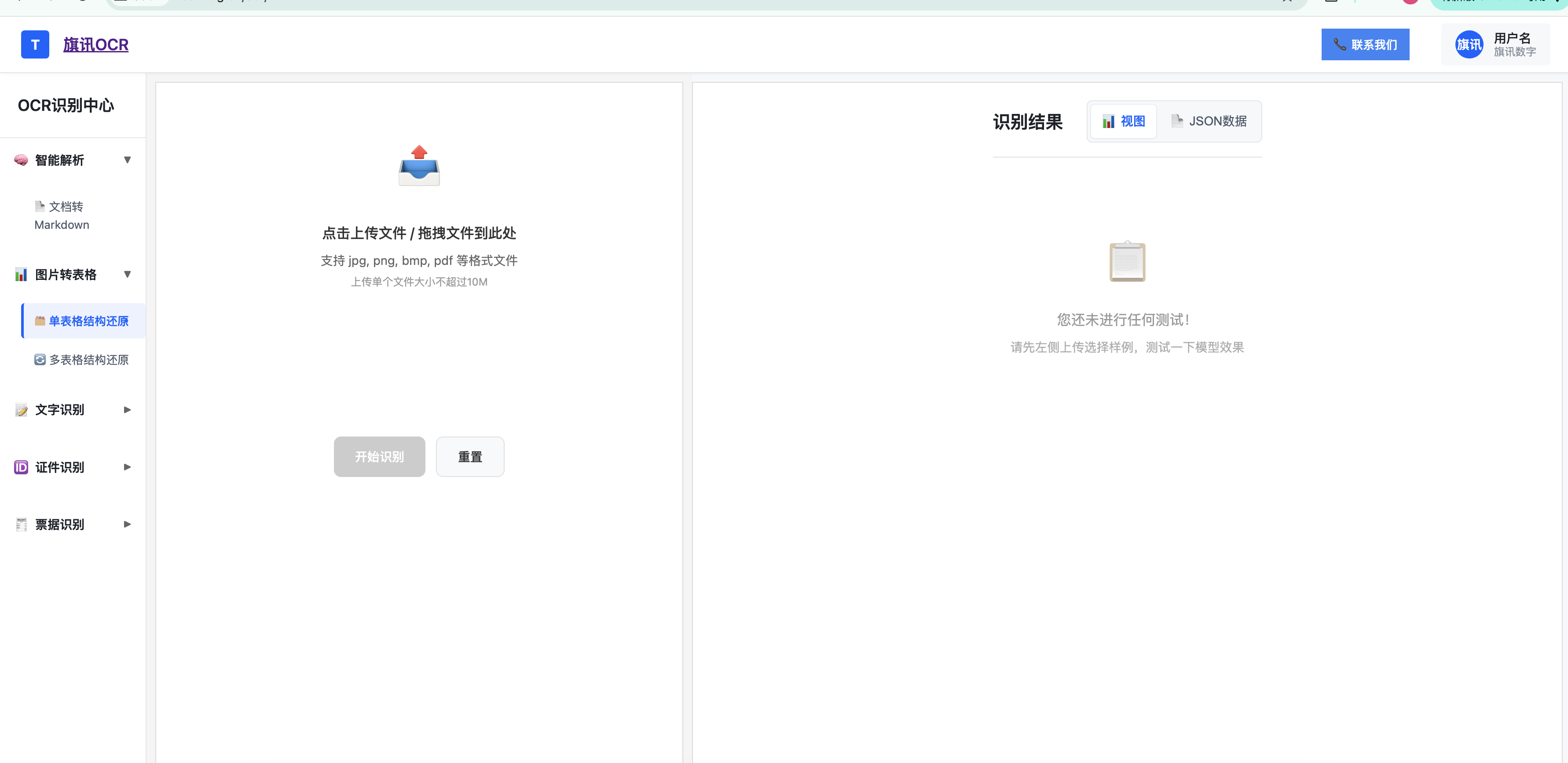Collapse the 图片转表格 section arrow
The width and height of the screenshot is (1568, 763).
click(x=127, y=275)
